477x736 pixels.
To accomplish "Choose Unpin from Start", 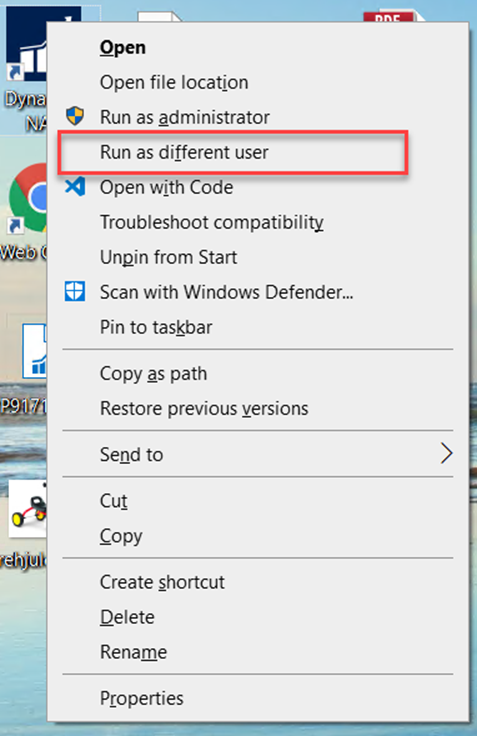I will (169, 257).
